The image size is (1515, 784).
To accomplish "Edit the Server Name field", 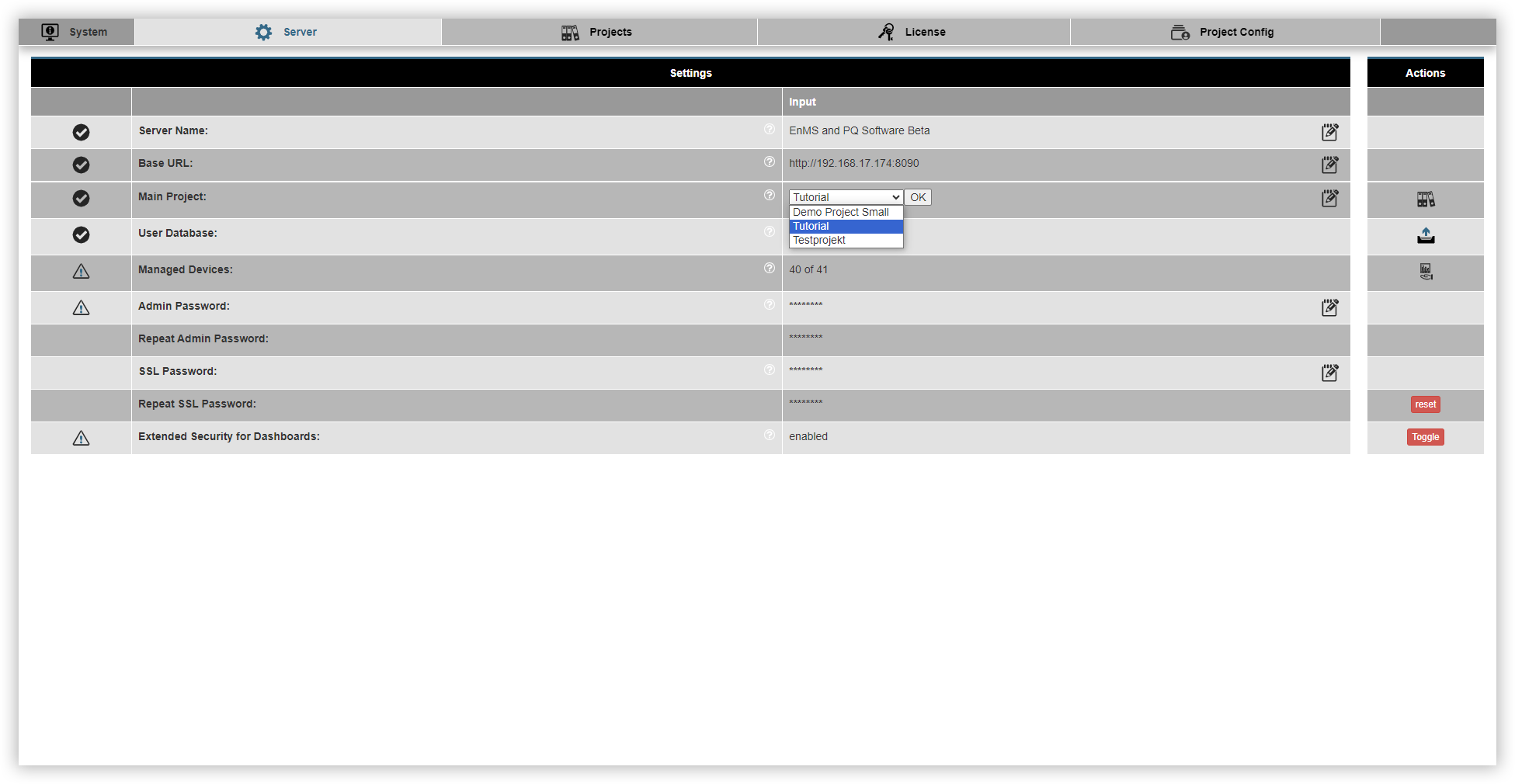I will tap(1329, 132).
